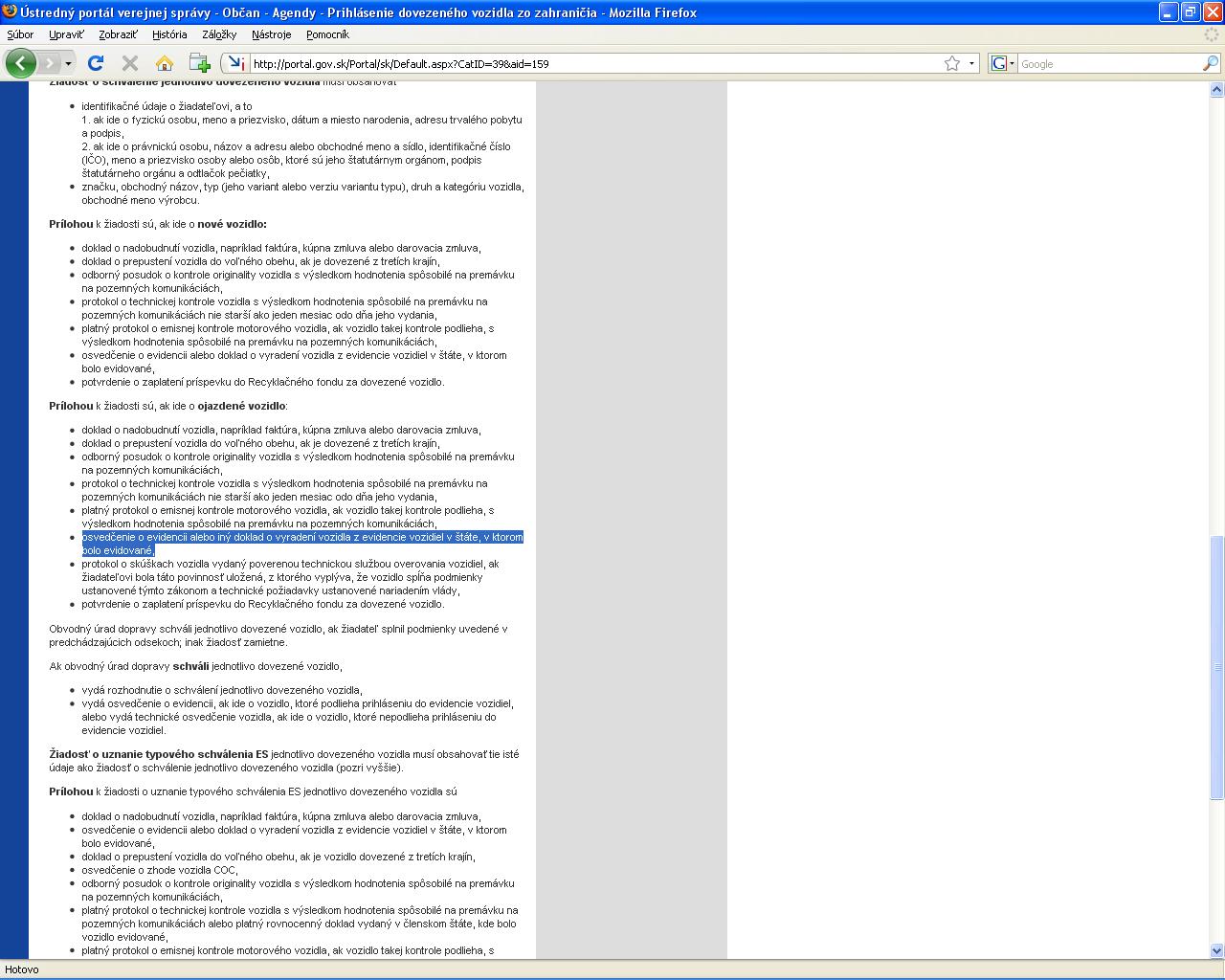Open the Nástroje menu
1225x980 pixels.
[x=271, y=34]
